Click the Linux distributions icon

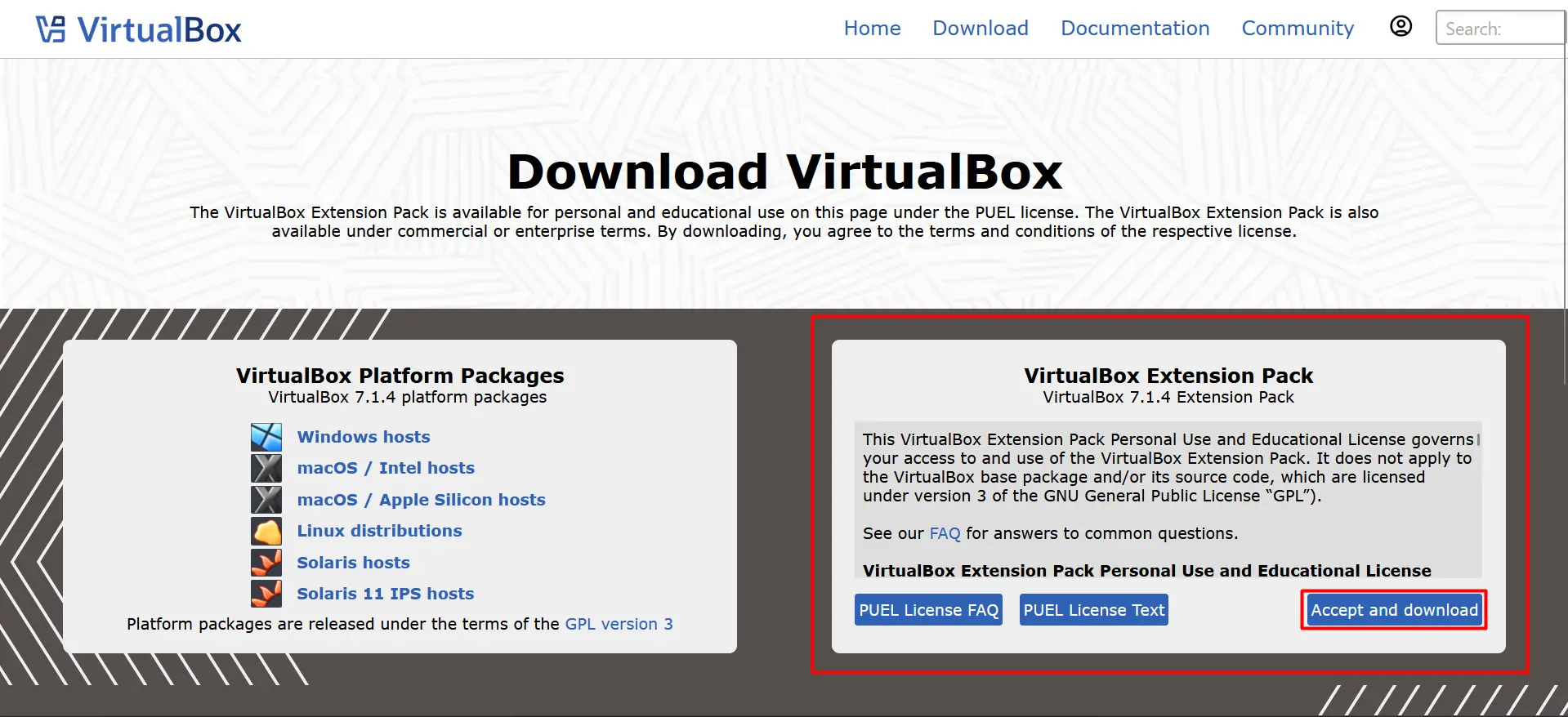[x=266, y=532]
